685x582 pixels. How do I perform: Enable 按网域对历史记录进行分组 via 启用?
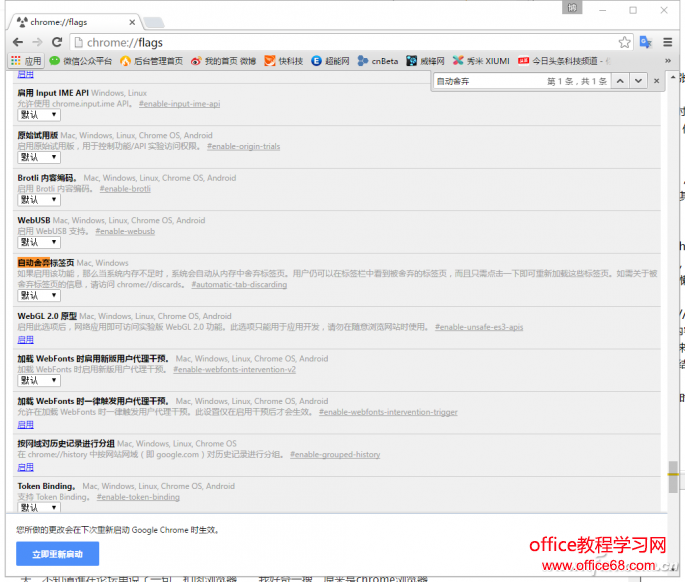(25, 467)
